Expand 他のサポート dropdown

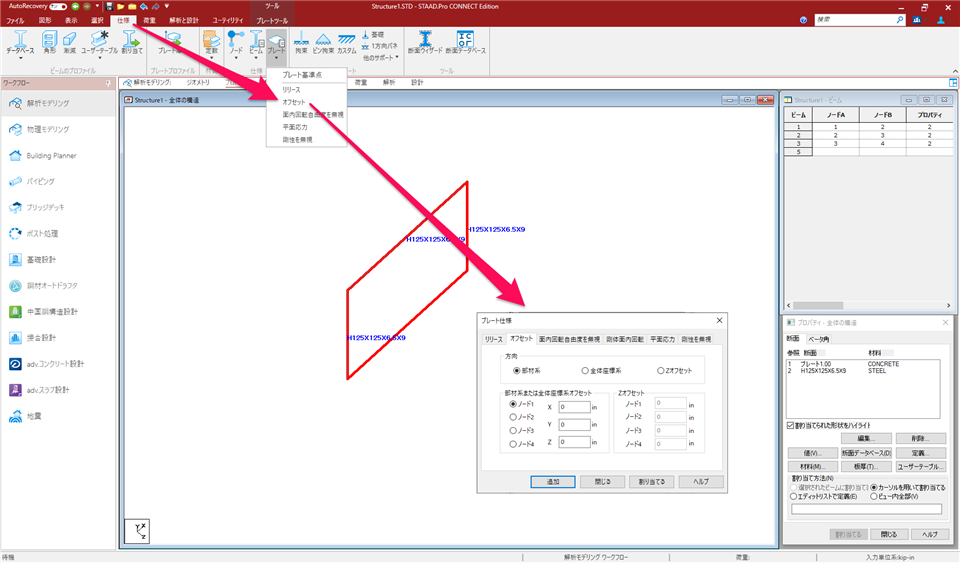[x=381, y=58]
